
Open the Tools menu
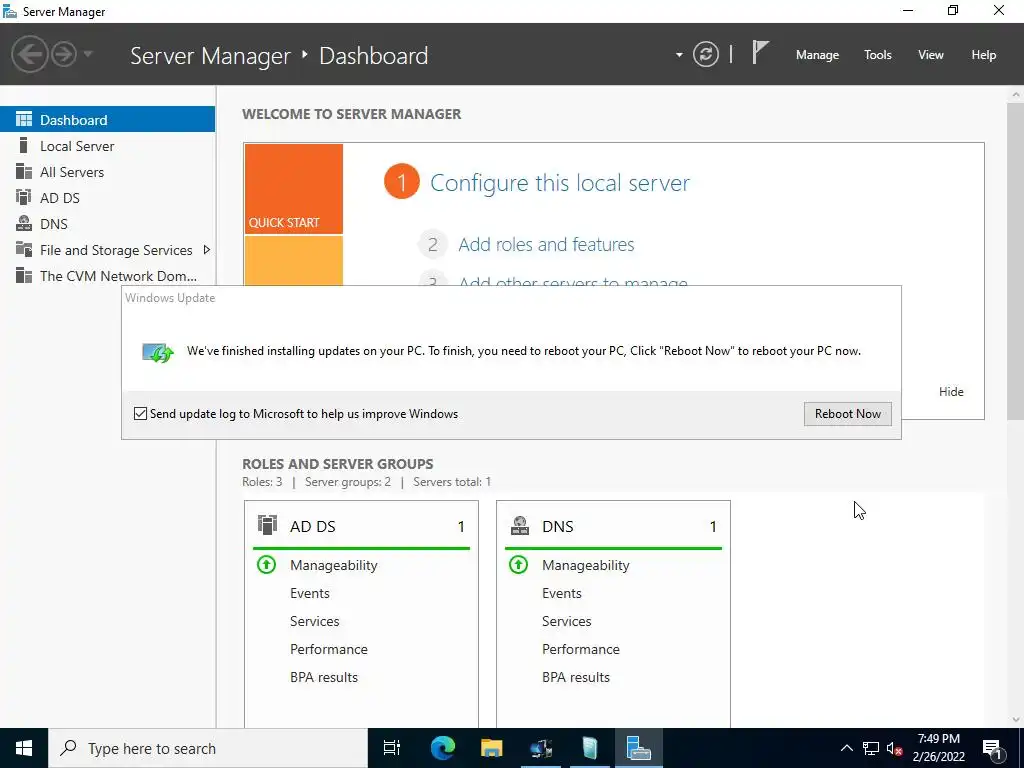pyautogui.click(x=878, y=55)
